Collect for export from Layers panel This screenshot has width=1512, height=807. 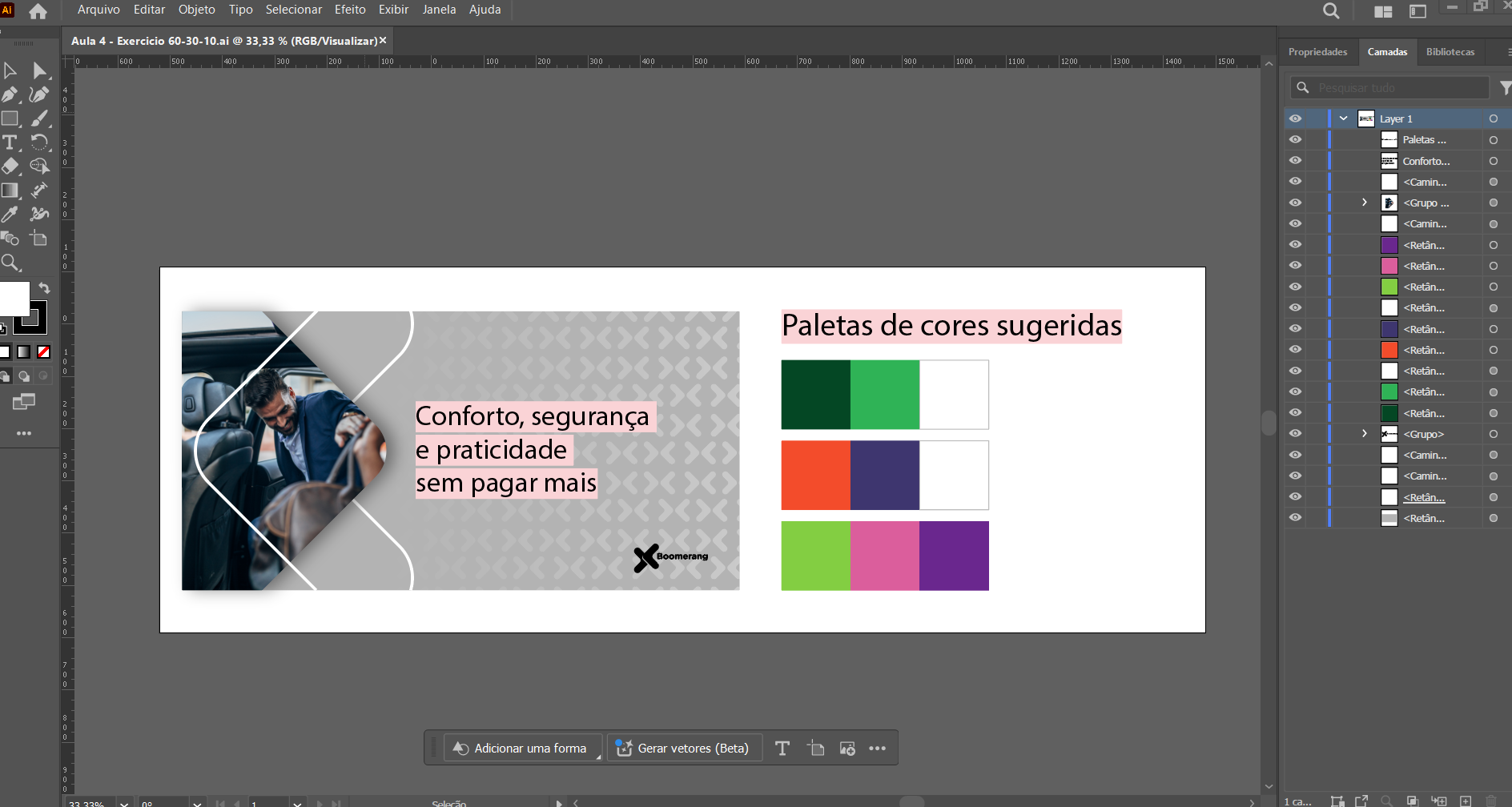pyautogui.click(x=1361, y=801)
